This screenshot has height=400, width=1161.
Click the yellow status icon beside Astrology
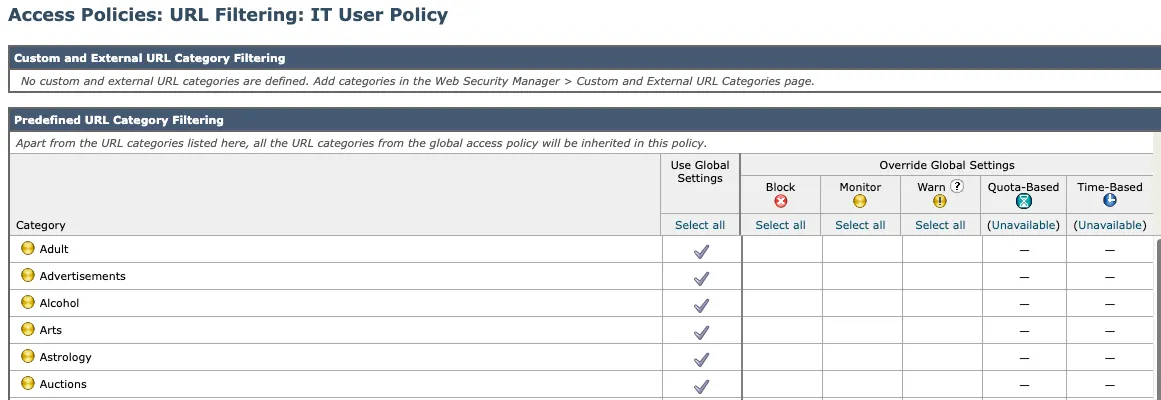point(27,356)
